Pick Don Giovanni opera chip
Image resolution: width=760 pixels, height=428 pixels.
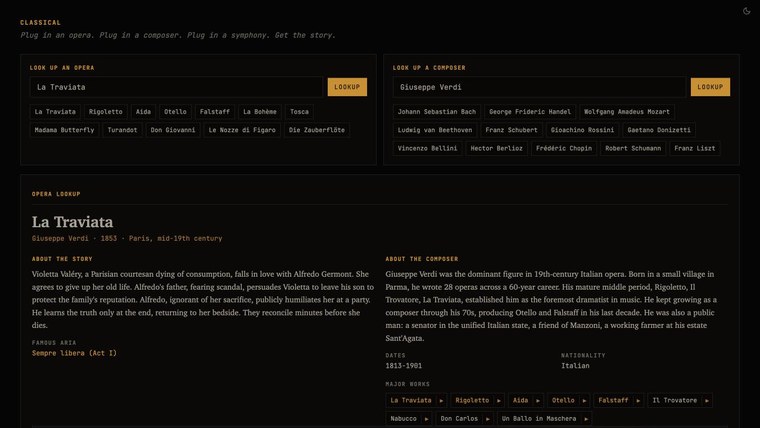(x=173, y=130)
